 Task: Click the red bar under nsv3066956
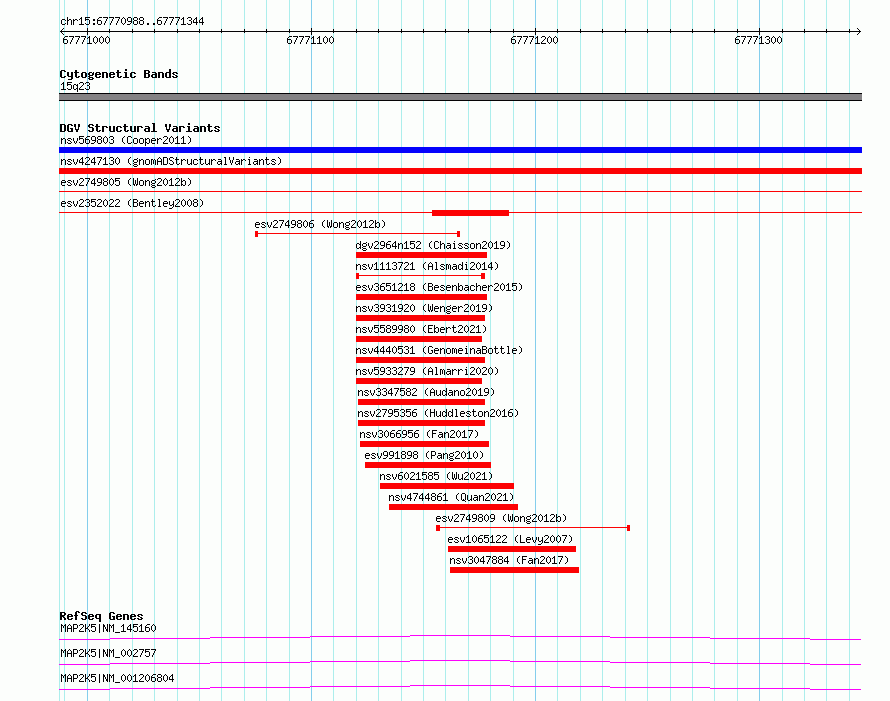point(424,444)
